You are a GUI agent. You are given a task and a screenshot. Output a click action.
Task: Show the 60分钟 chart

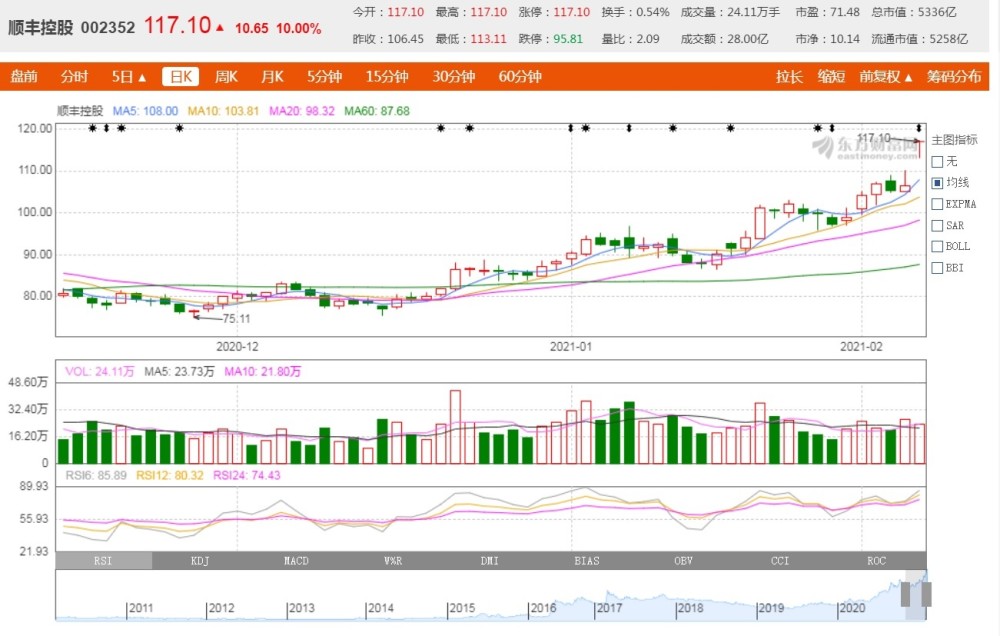(520, 77)
